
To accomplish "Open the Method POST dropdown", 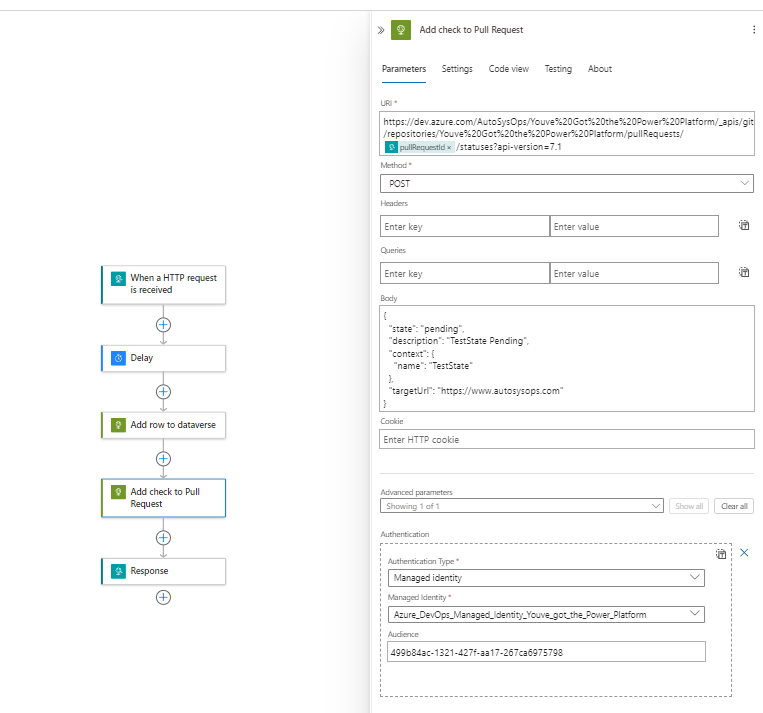I will coord(567,183).
